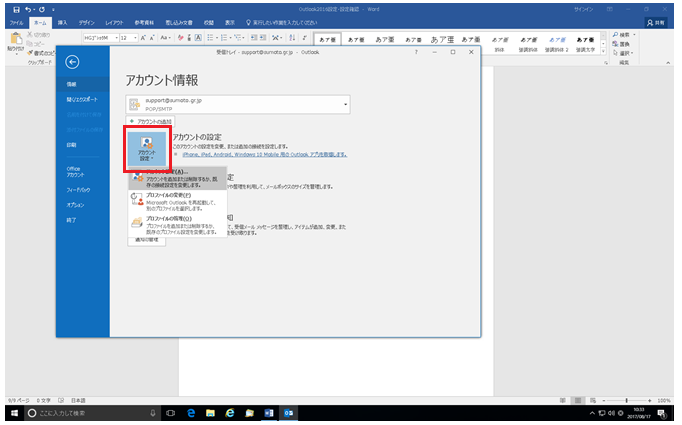
Task: Select Account Settings (A) menu entry
Action: tap(177, 178)
